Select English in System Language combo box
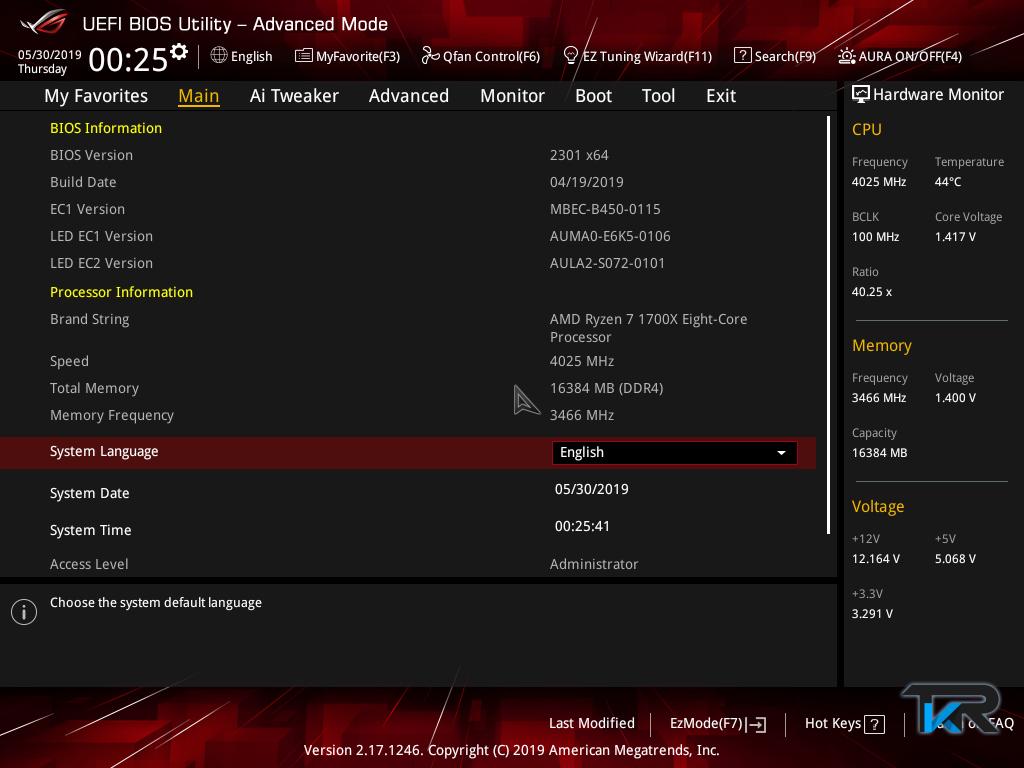 point(675,453)
